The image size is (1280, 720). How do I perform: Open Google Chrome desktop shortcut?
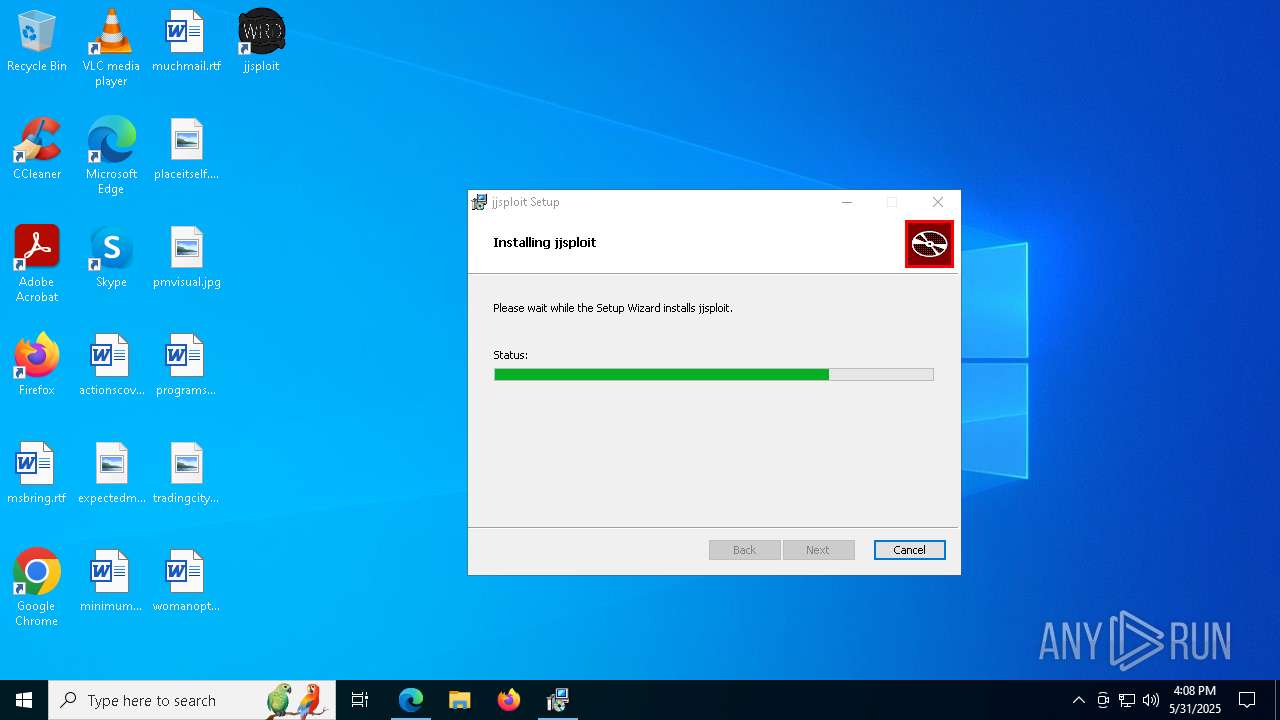37,588
